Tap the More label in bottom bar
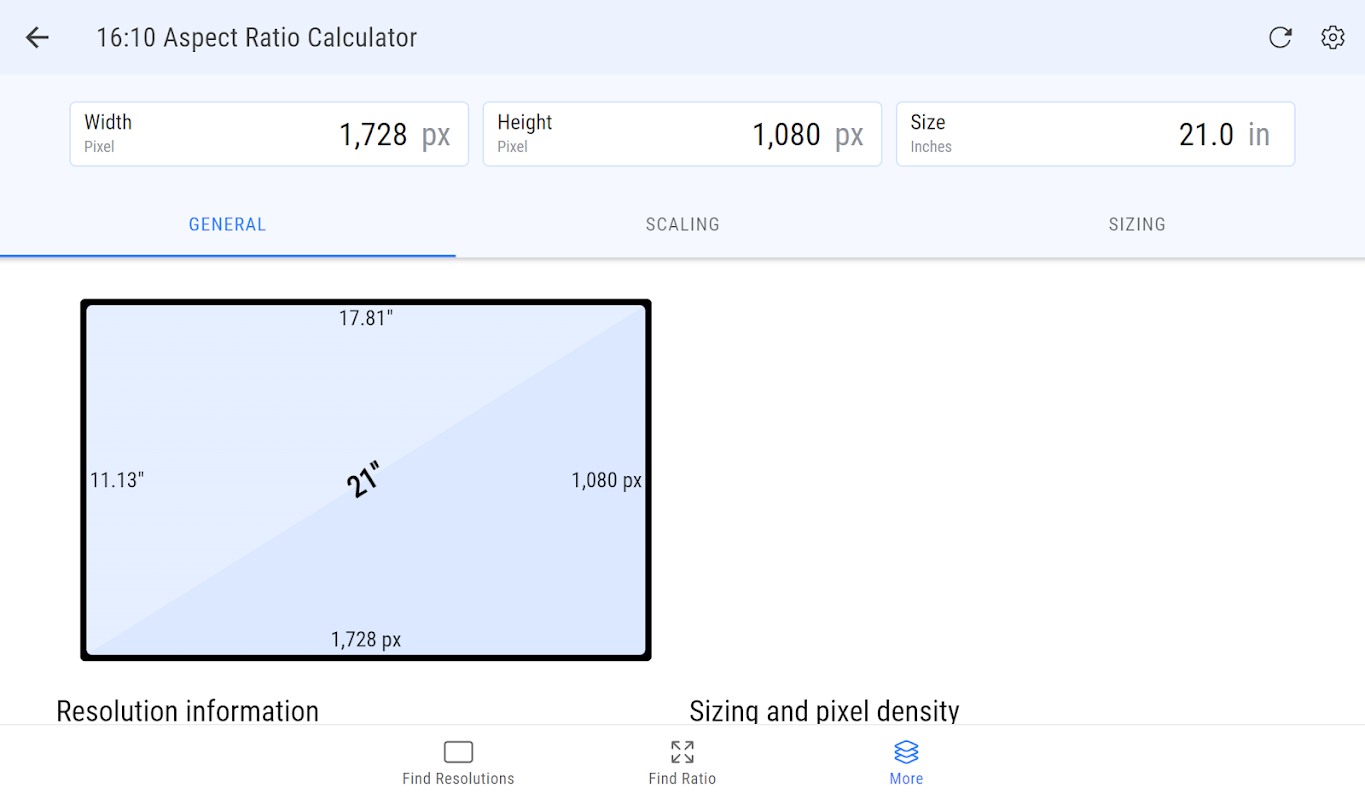Image resolution: width=1365 pixels, height=800 pixels. (x=906, y=779)
